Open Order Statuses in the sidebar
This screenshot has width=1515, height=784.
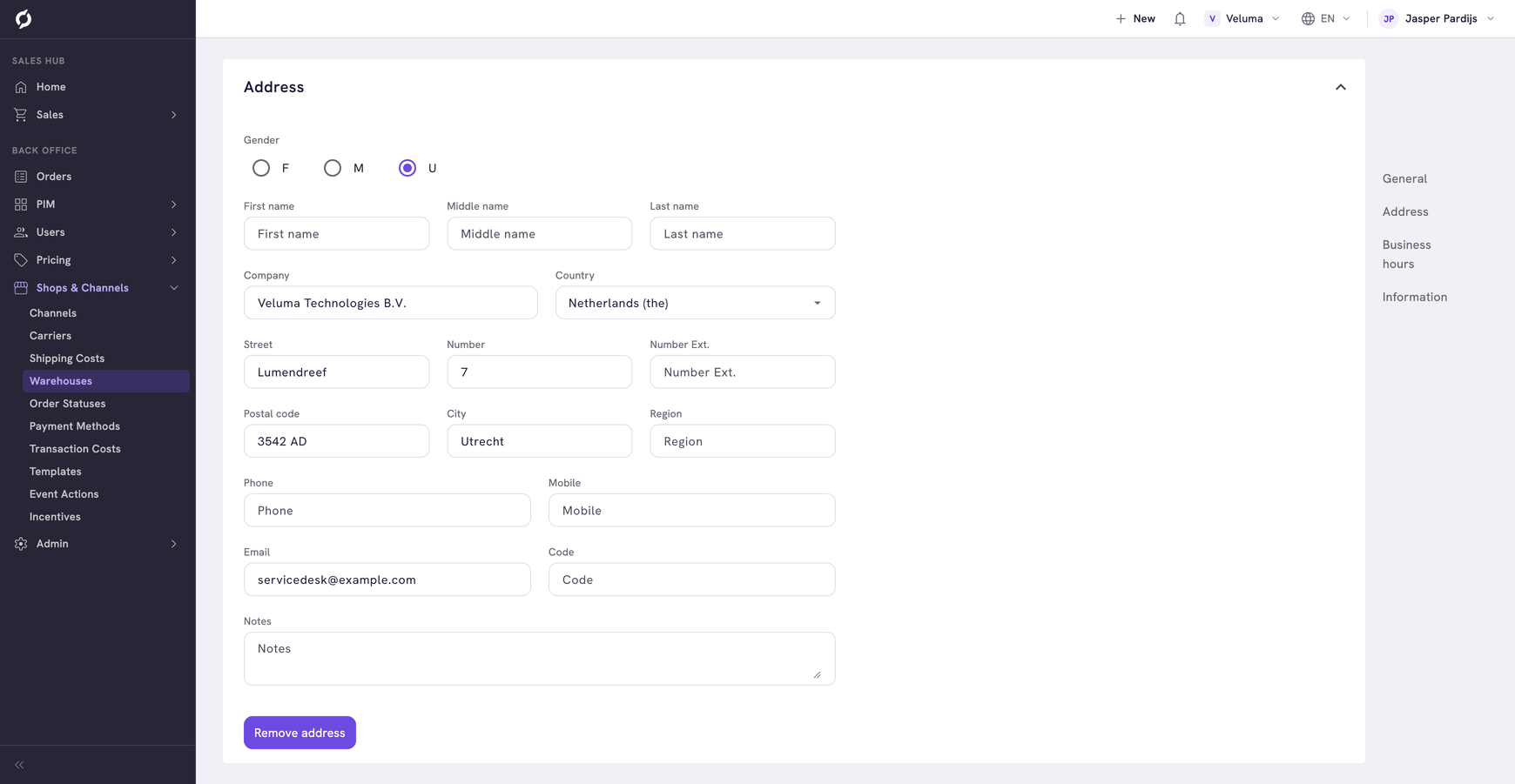[68, 404]
